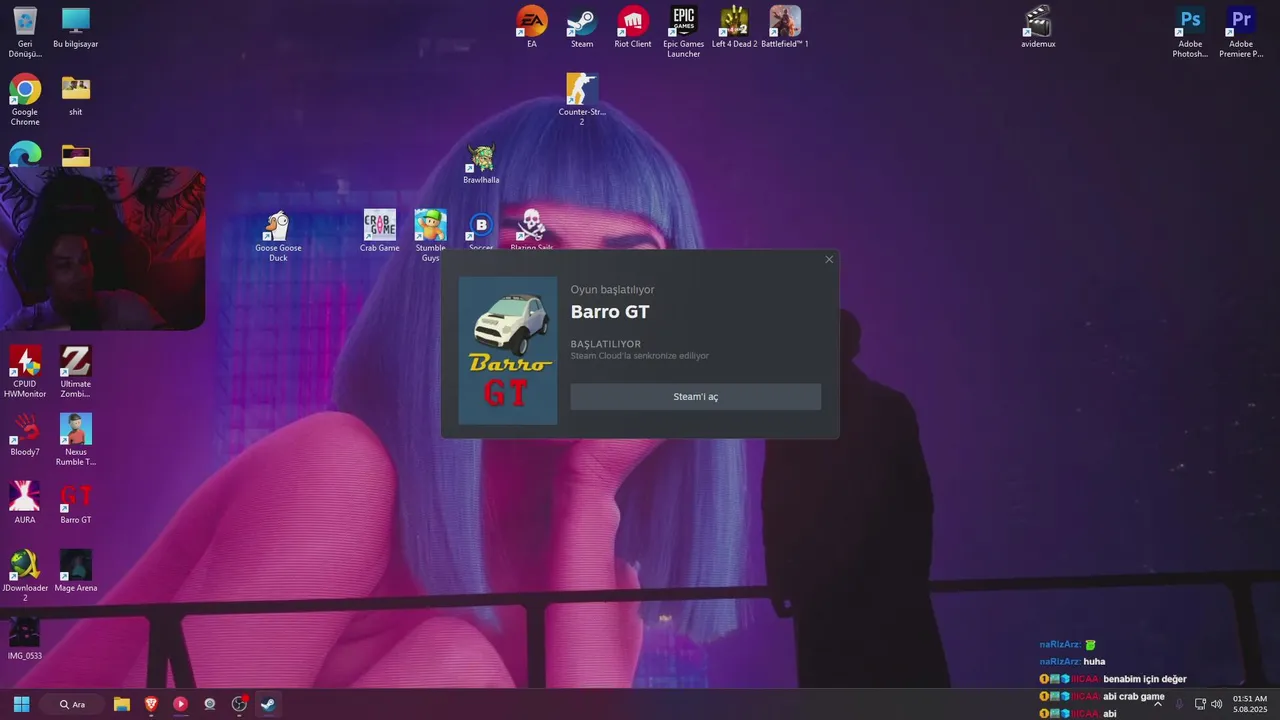This screenshot has height=720, width=1280.
Task: Select the Battlefield 1 desktop shortcut
Action: (785, 27)
